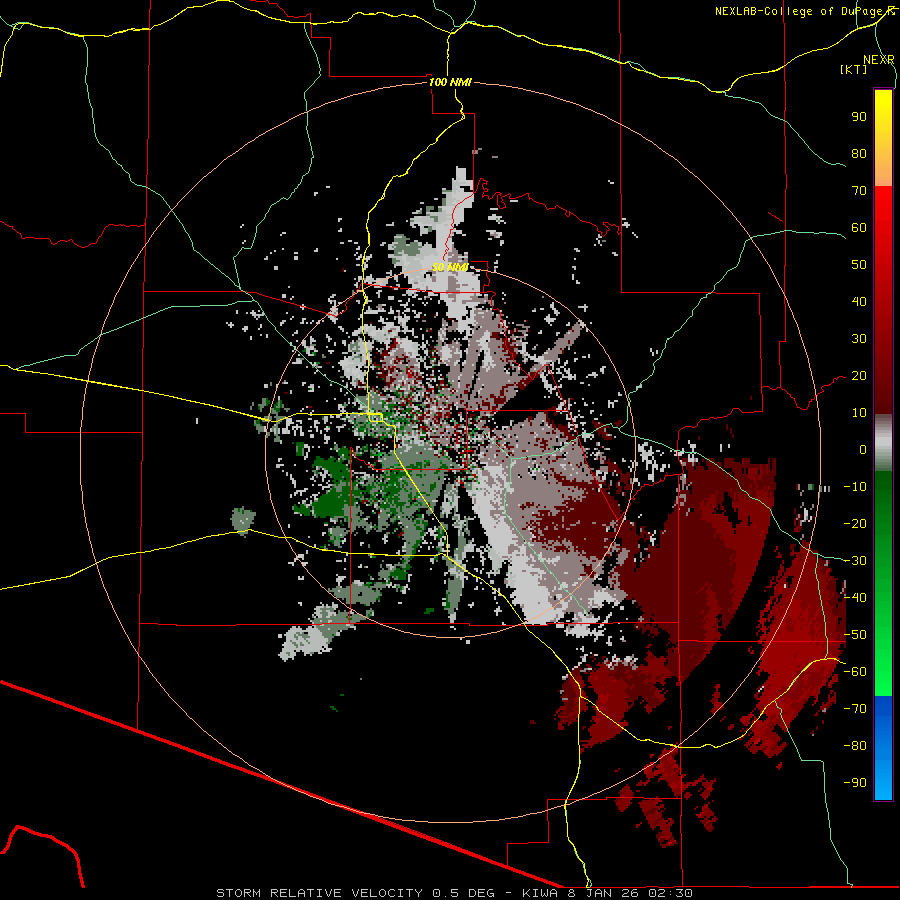Click the 80 value on the velocity scale
This screenshot has height=900, width=900.
[859, 153]
